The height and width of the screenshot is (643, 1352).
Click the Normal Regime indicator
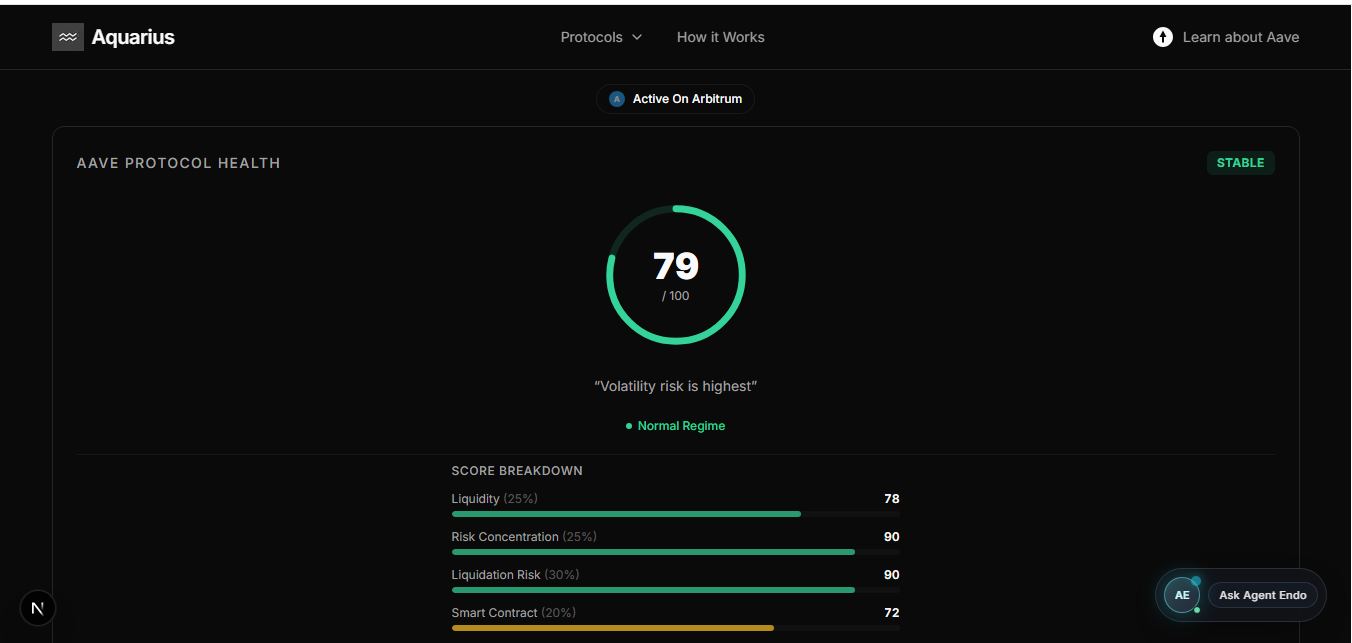(x=675, y=426)
